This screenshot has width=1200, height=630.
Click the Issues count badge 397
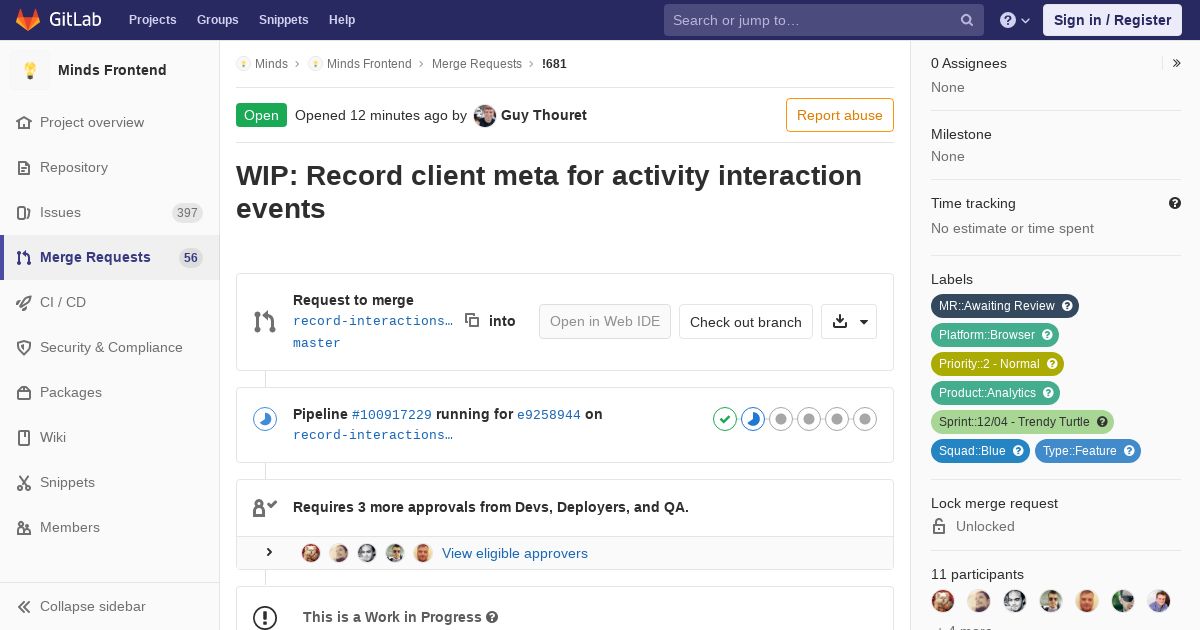point(187,212)
